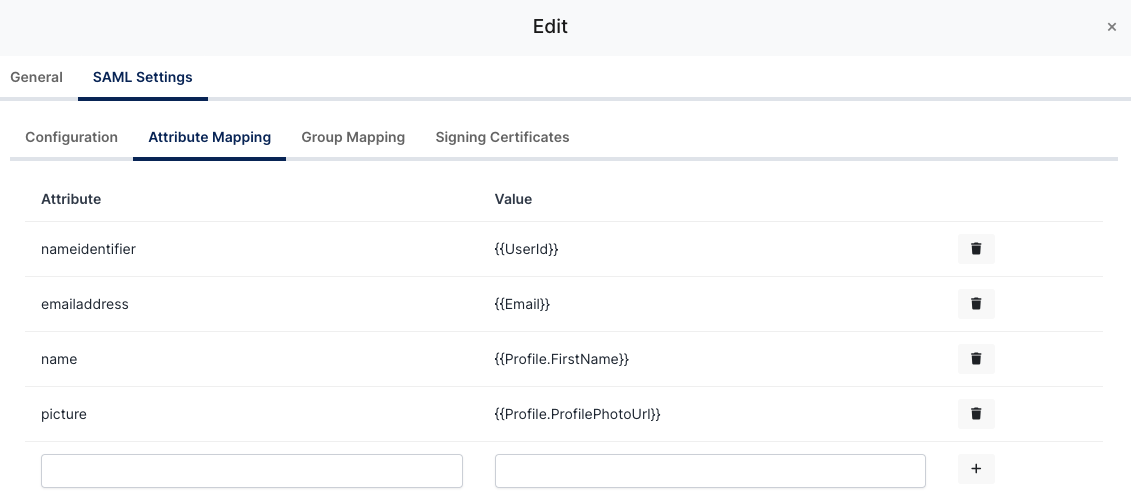
Task: Close the Edit dialog
Action: [x=1111, y=27]
